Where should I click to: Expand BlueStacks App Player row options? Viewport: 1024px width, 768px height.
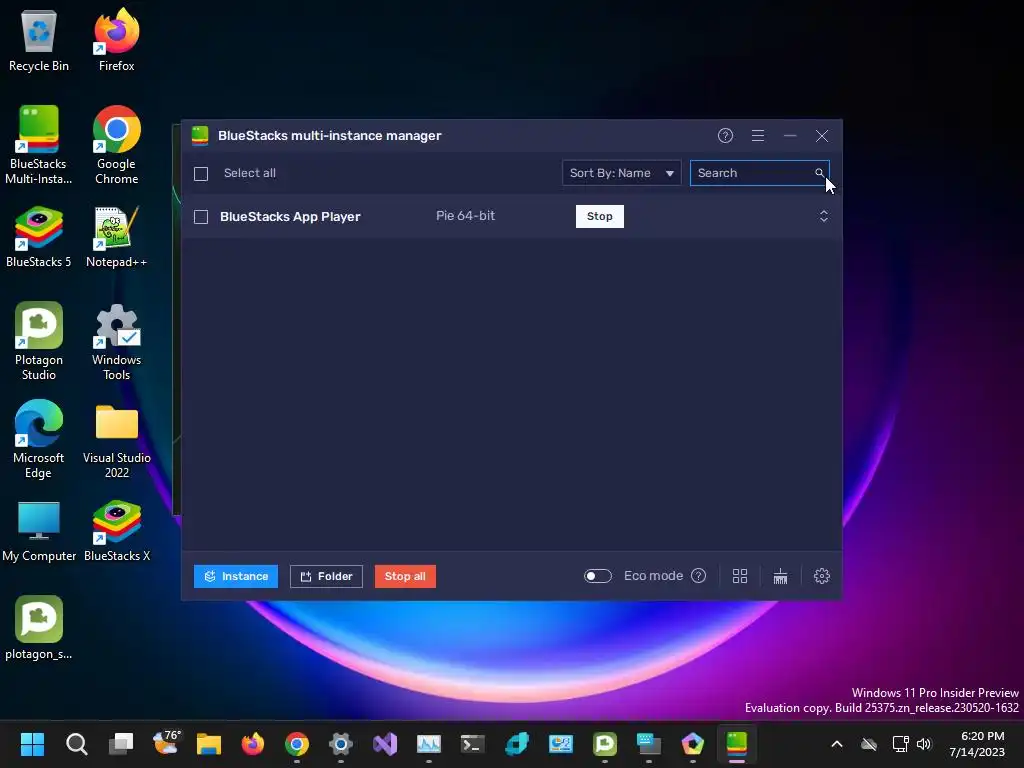point(824,216)
